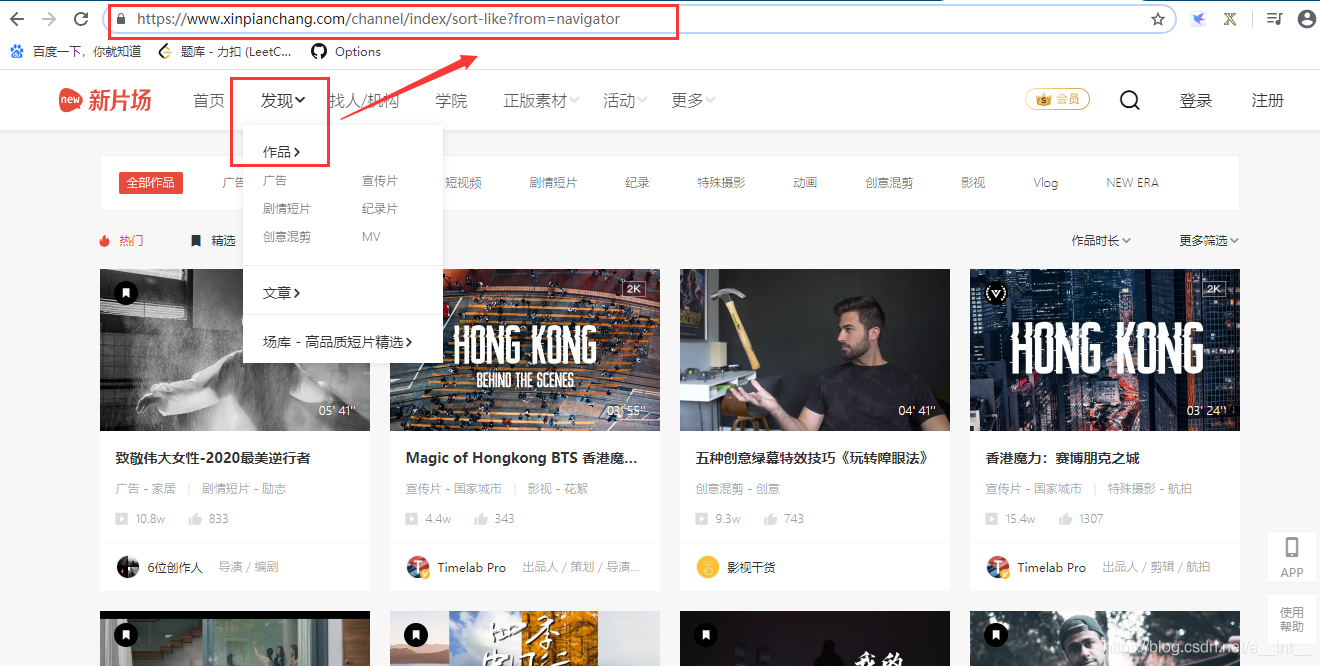The image size is (1320, 666).
Task: Click title 香港魔力：赛博朋克之城
Action: click(x=1062, y=458)
